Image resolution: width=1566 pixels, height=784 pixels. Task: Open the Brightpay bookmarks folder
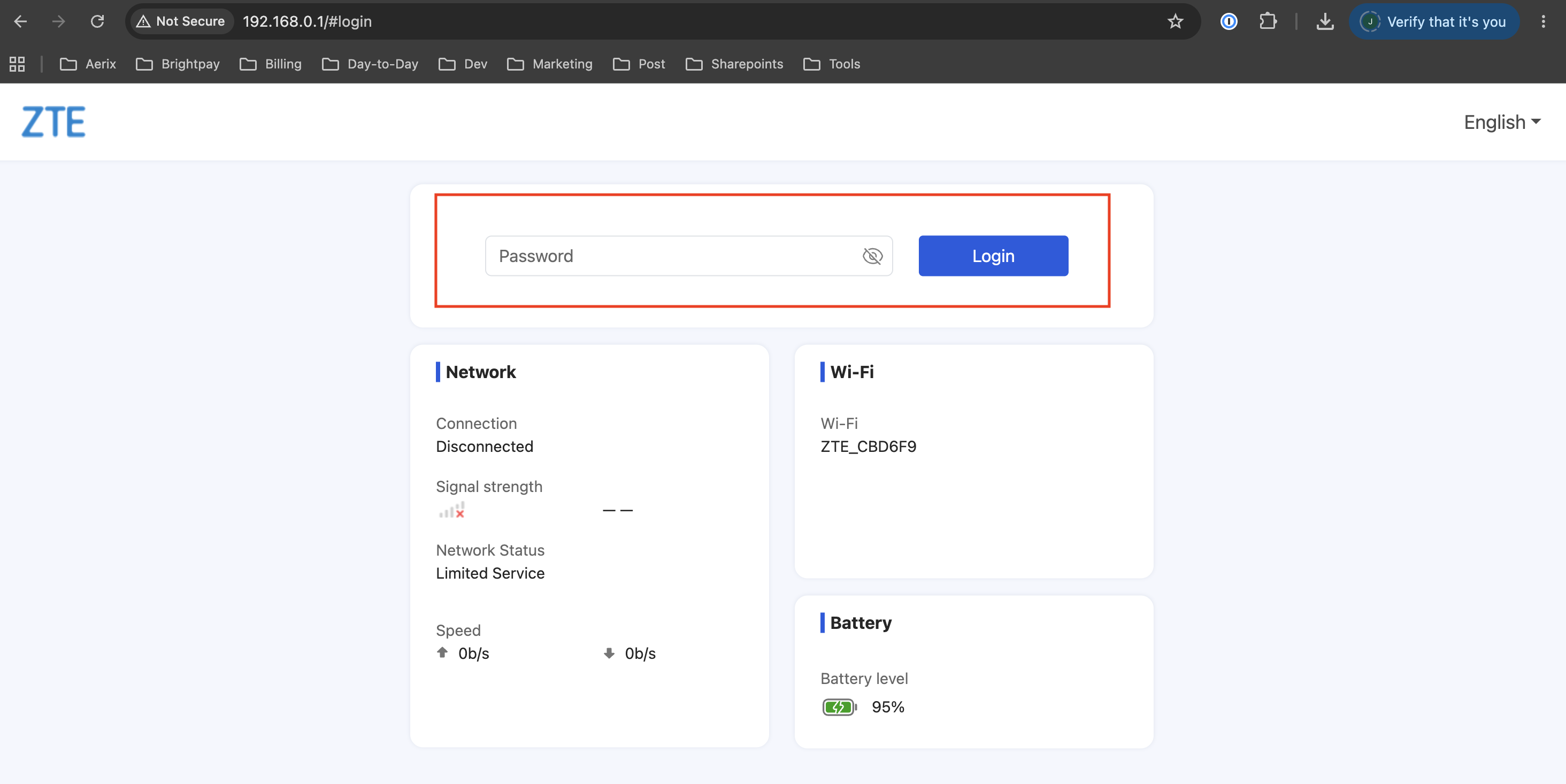178,64
